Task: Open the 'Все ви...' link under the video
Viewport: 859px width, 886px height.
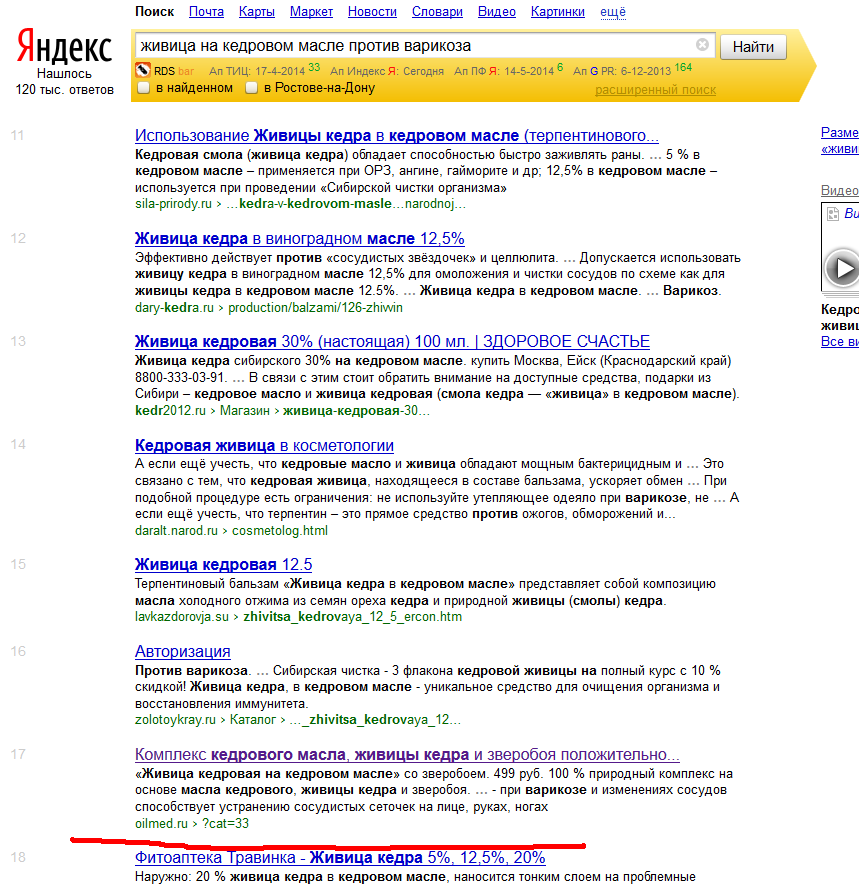Action: coord(840,341)
